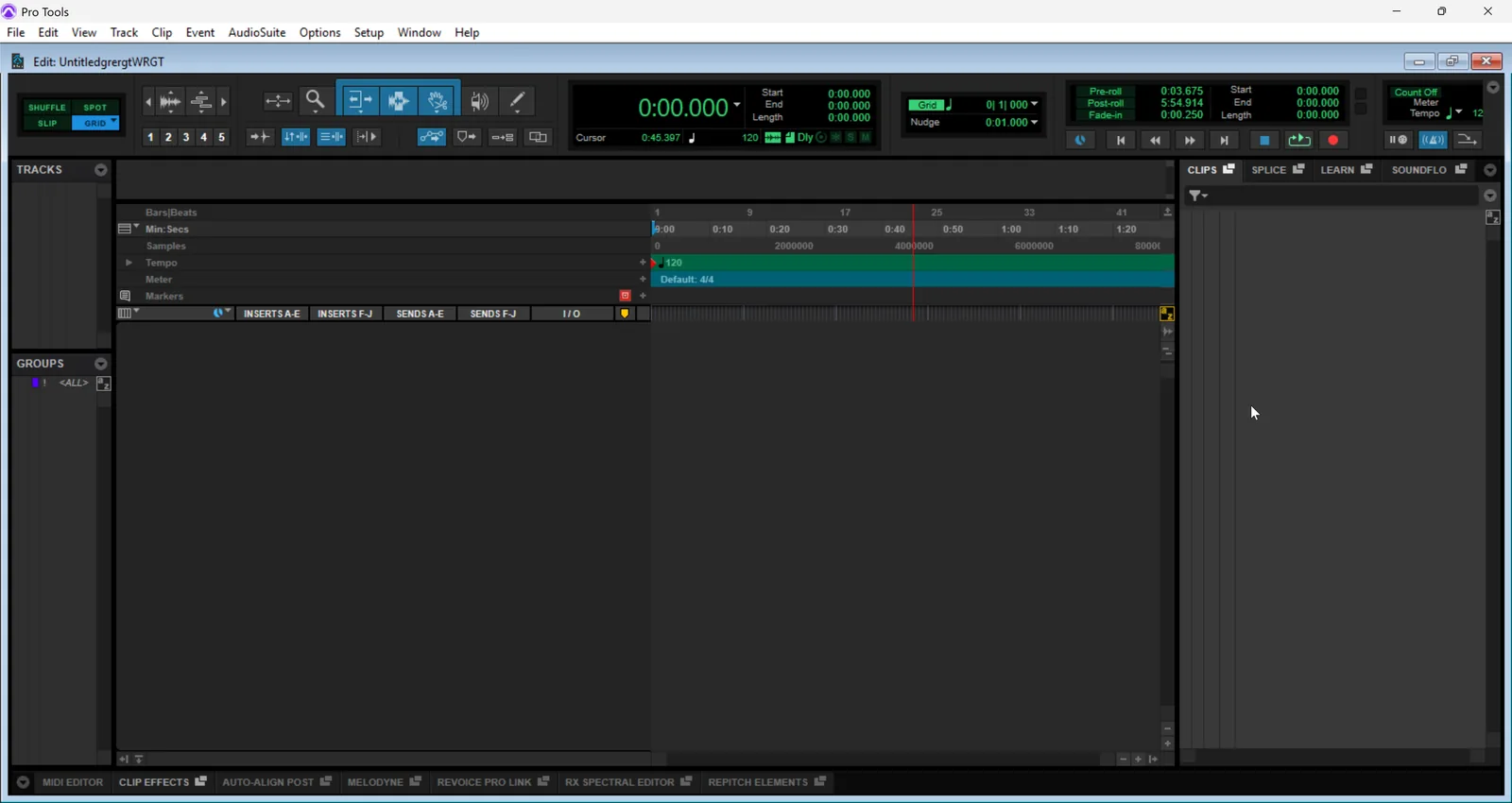Click the red marker icon in Markers ruler

tap(625, 296)
